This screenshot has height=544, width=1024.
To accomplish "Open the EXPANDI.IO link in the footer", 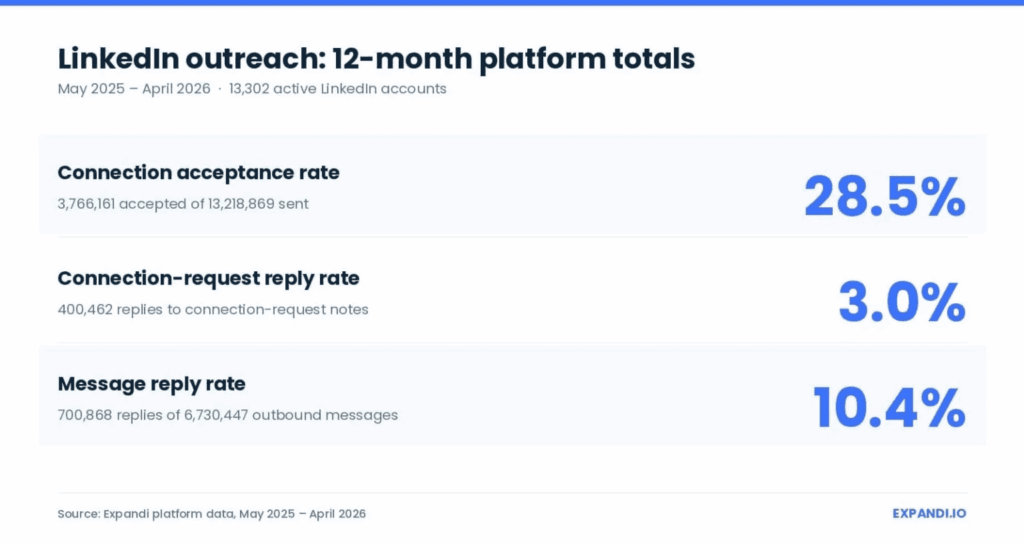I will (x=929, y=513).
